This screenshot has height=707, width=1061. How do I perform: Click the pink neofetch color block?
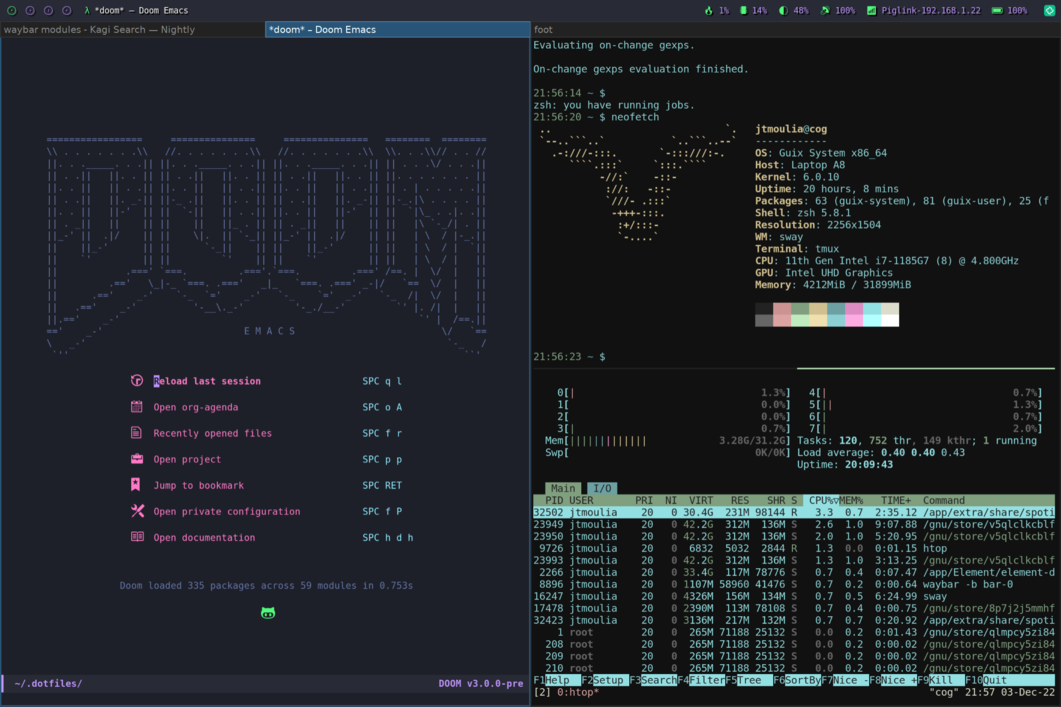pos(854,314)
